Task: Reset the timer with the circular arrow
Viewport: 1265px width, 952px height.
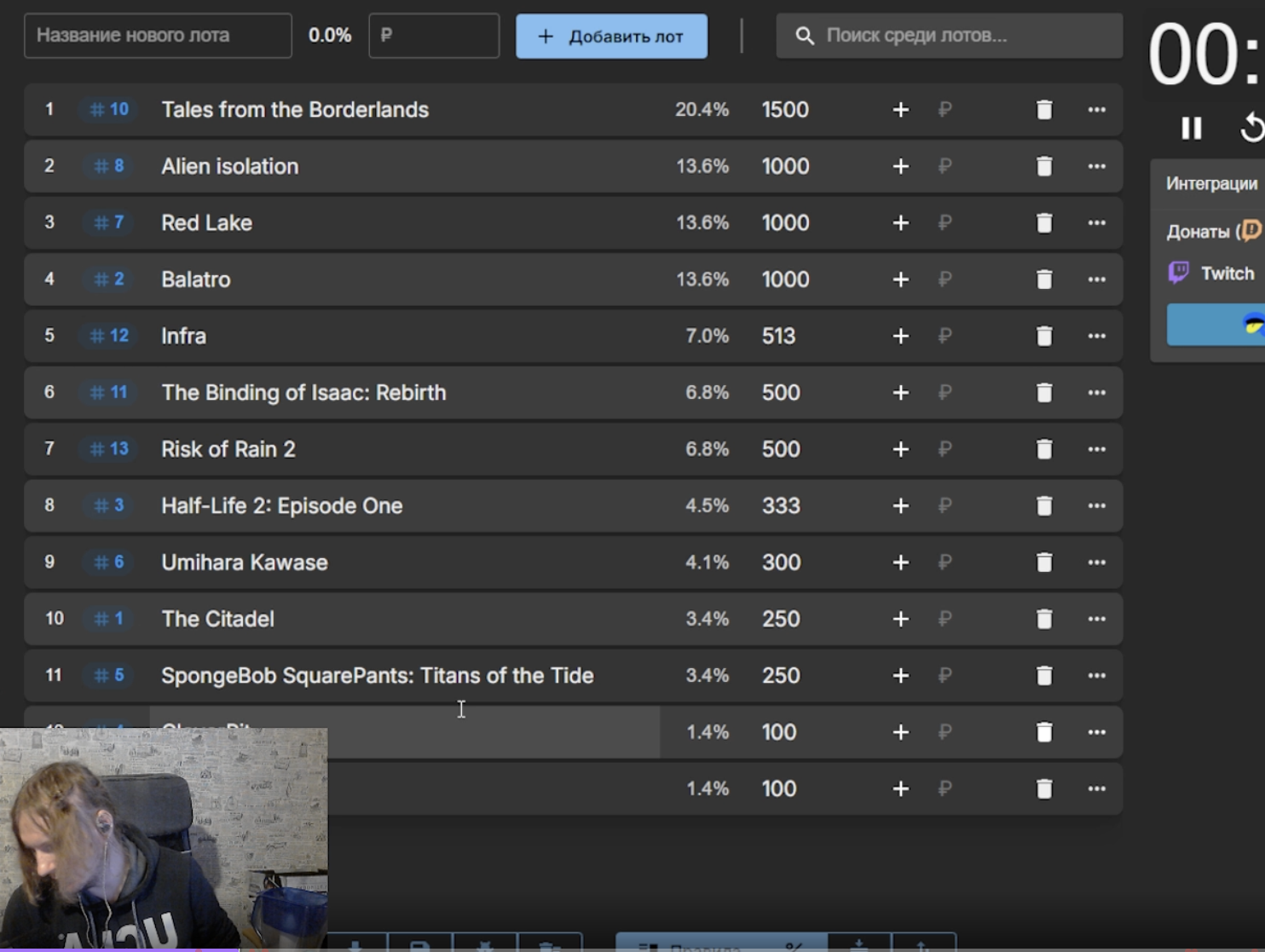Action: (x=1251, y=128)
